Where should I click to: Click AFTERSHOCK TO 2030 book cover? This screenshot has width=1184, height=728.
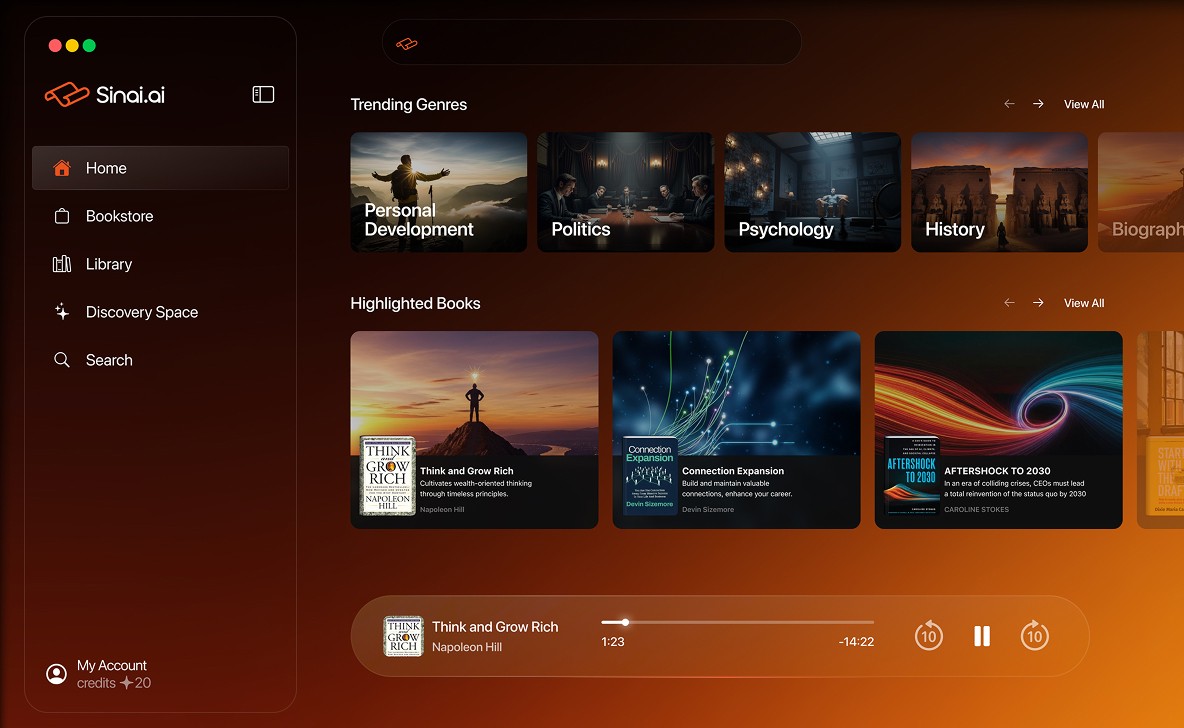(x=911, y=476)
